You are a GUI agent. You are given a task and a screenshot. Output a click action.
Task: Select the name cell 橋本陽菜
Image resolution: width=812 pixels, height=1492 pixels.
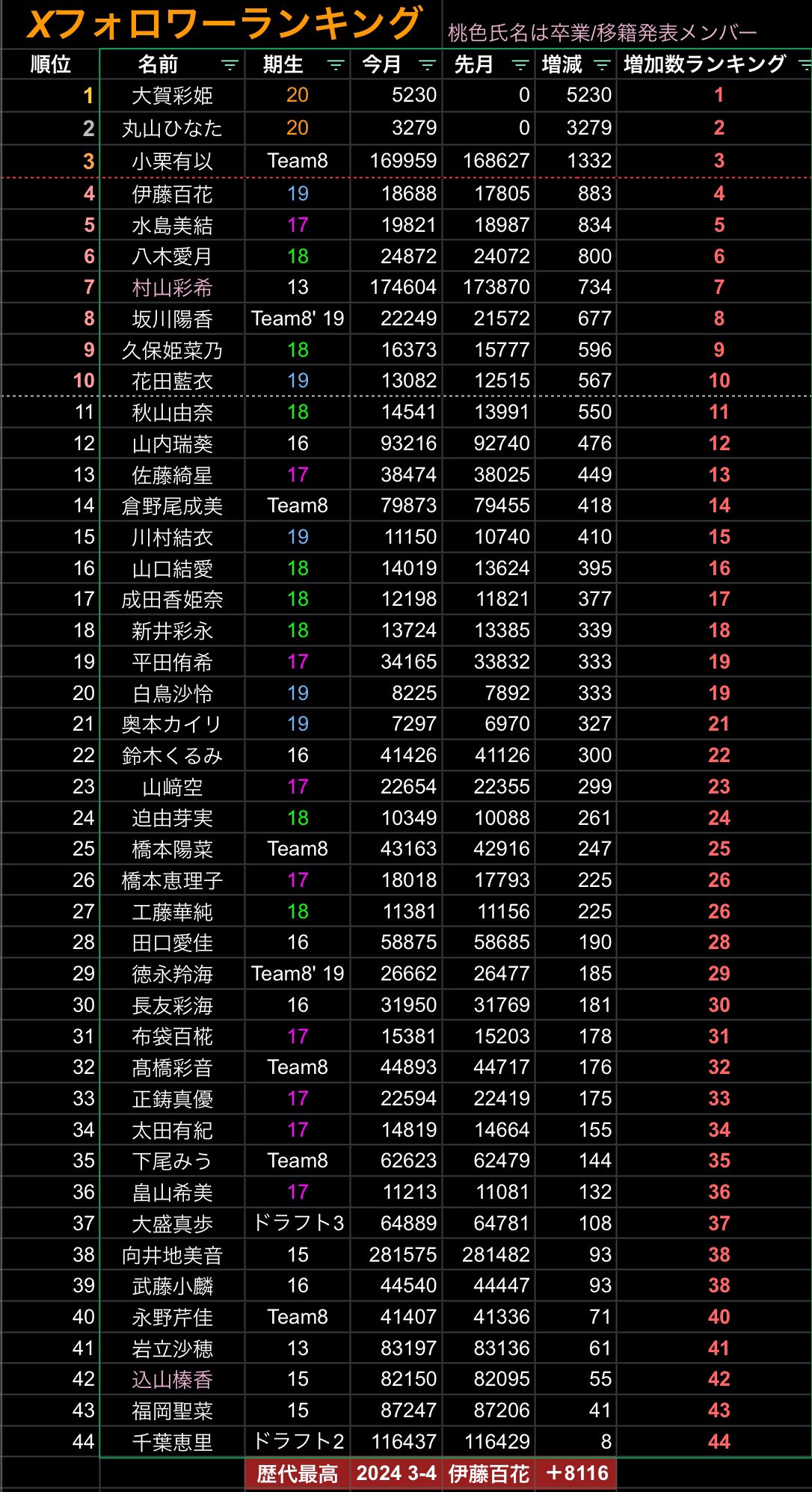coord(172,849)
